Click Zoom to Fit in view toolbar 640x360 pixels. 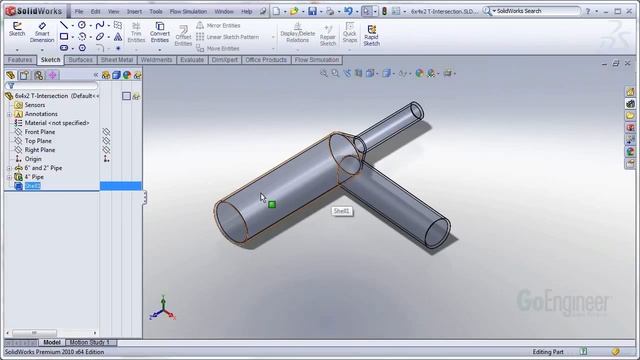324,73
